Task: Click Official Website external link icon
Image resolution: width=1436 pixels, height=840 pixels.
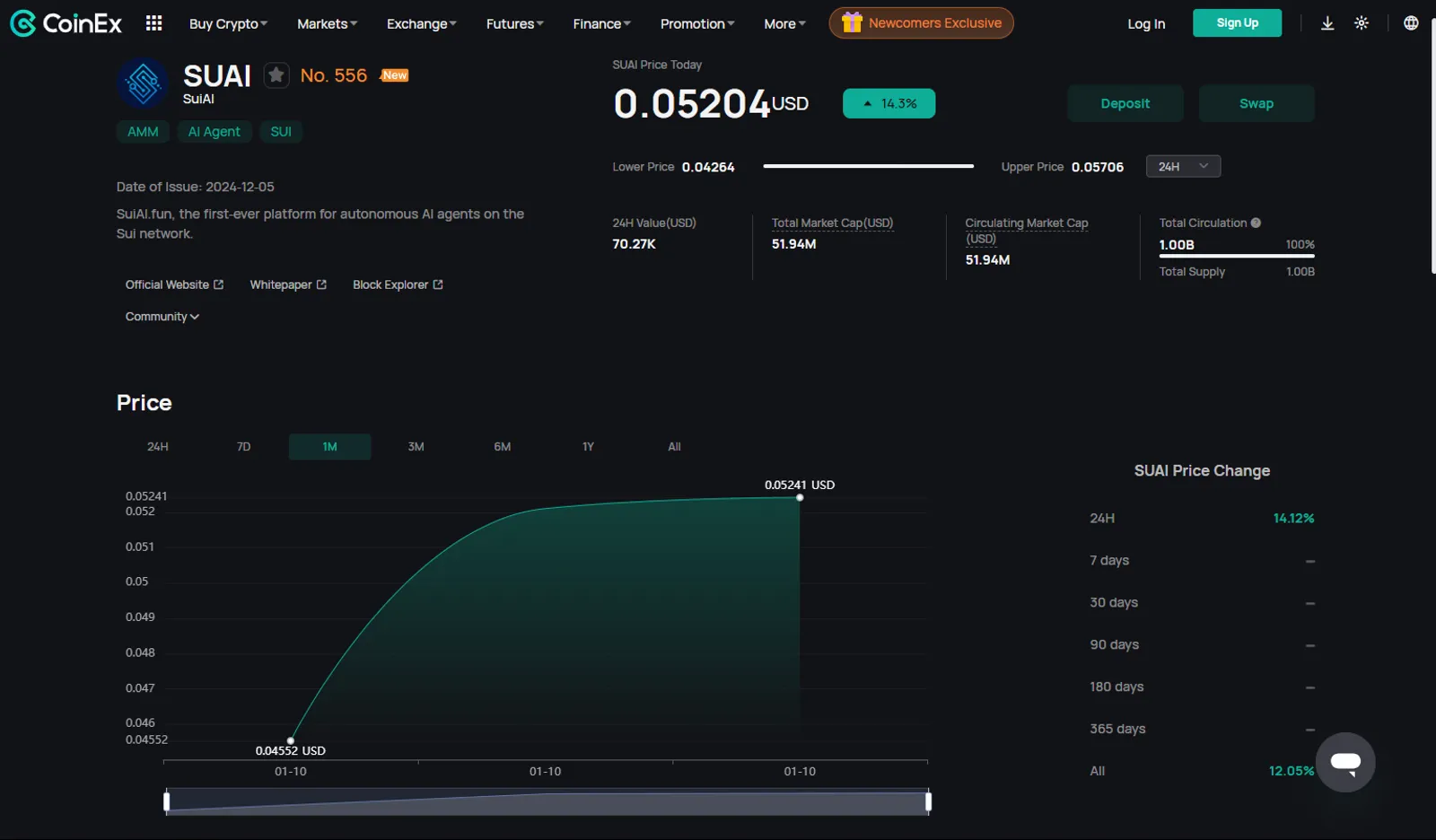Action: 218,284
